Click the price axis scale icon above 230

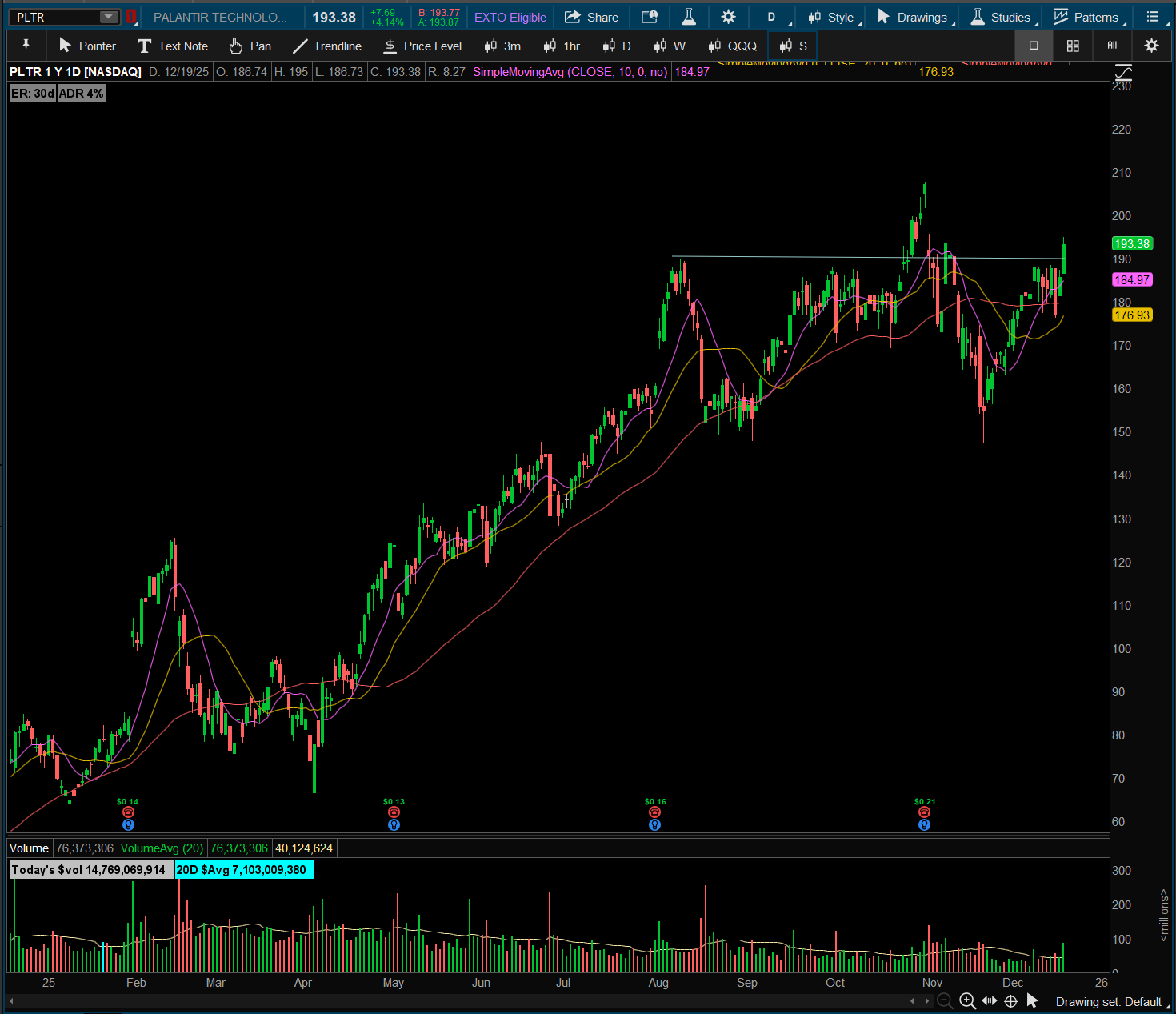tap(1123, 73)
